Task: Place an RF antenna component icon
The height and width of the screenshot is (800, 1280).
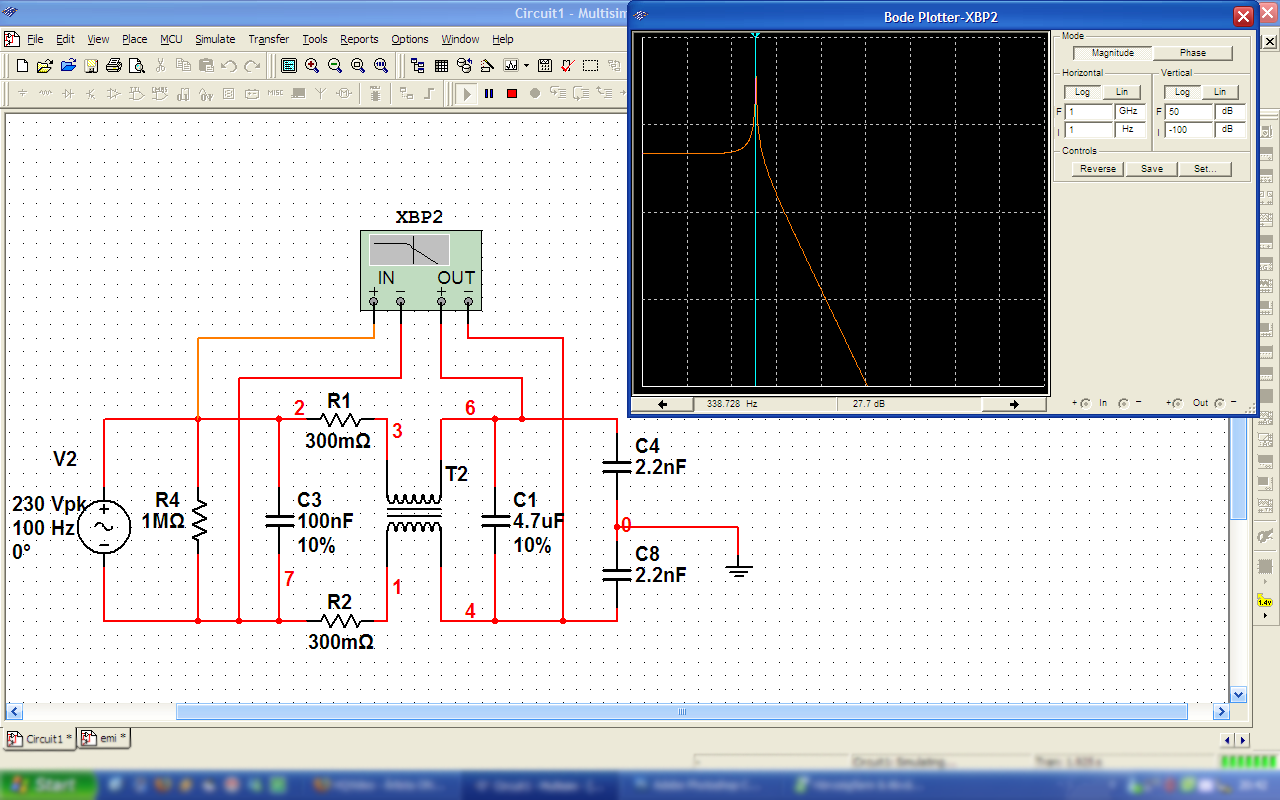Action: coord(321,93)
